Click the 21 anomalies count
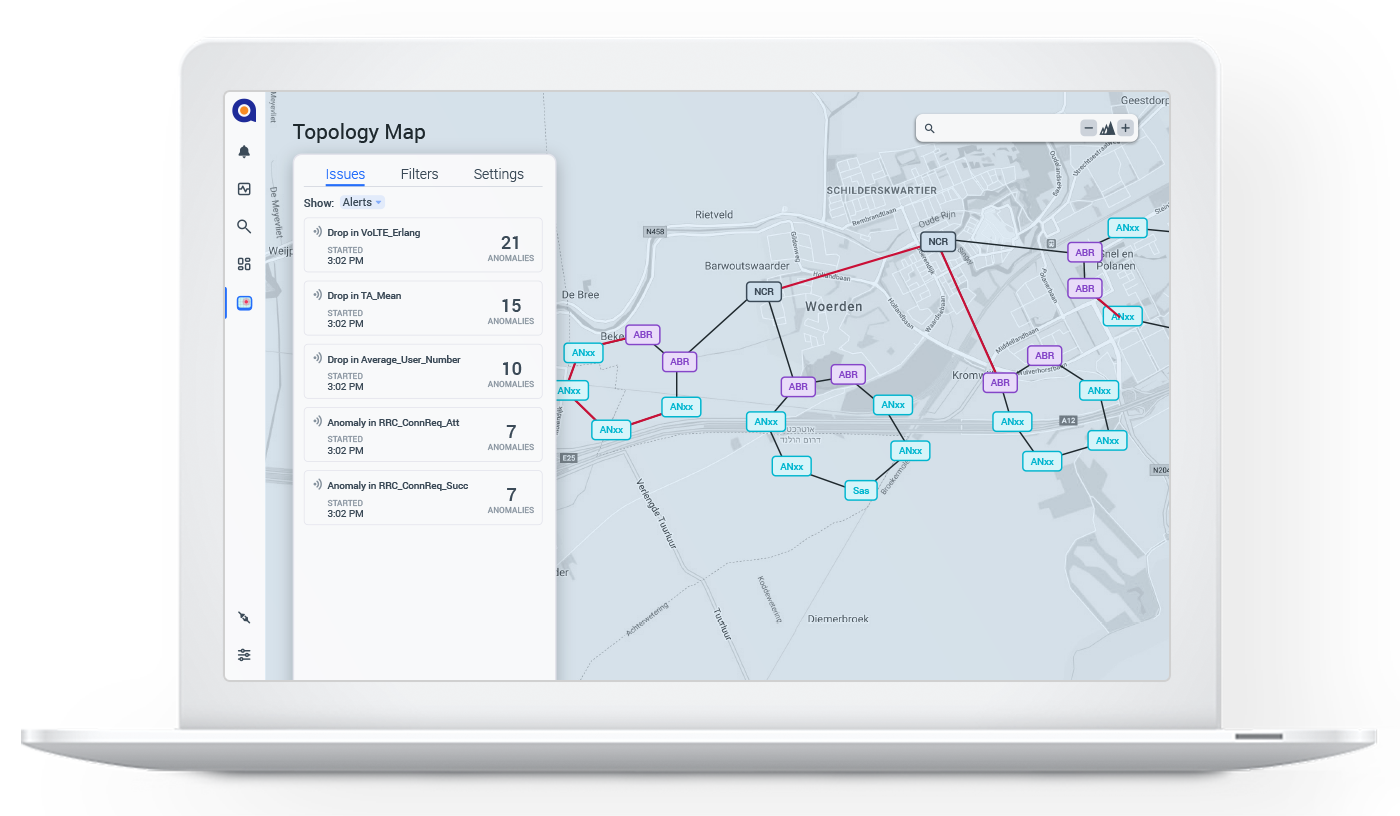Screen dimensions: 1400x816 [x=511, y=242]
